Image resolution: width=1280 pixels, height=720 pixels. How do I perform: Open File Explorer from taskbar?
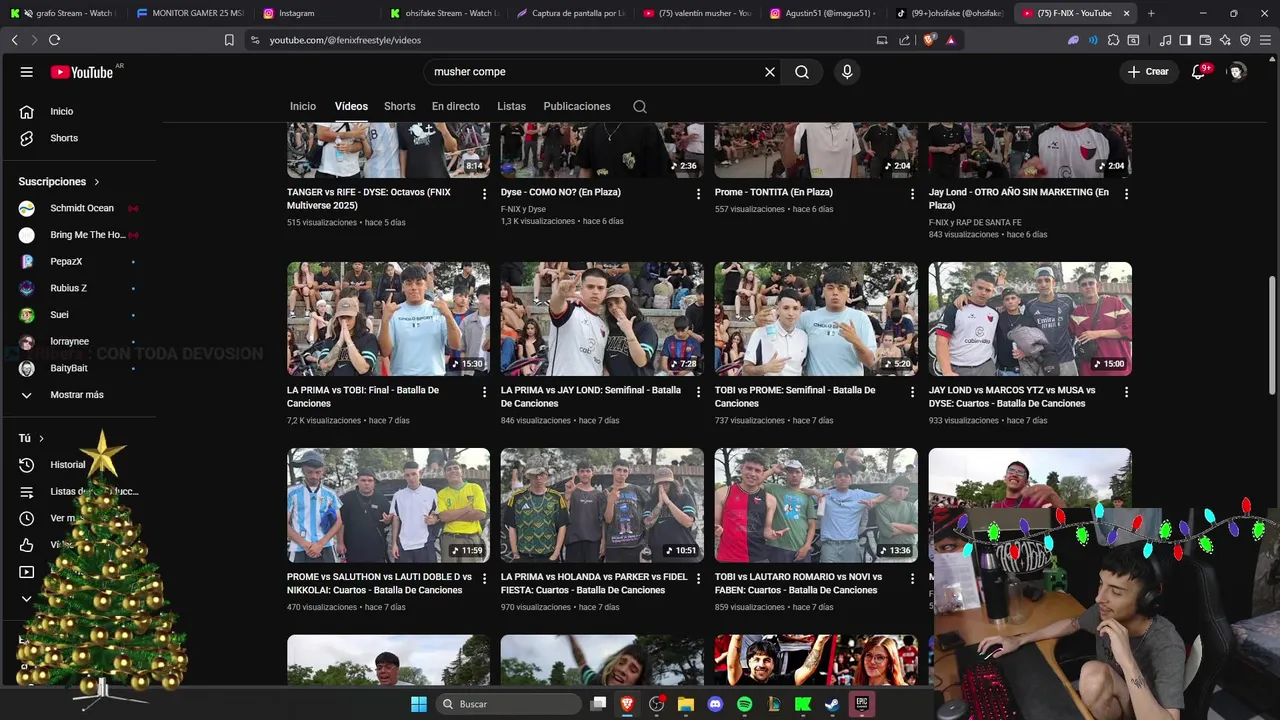point(686,704)
